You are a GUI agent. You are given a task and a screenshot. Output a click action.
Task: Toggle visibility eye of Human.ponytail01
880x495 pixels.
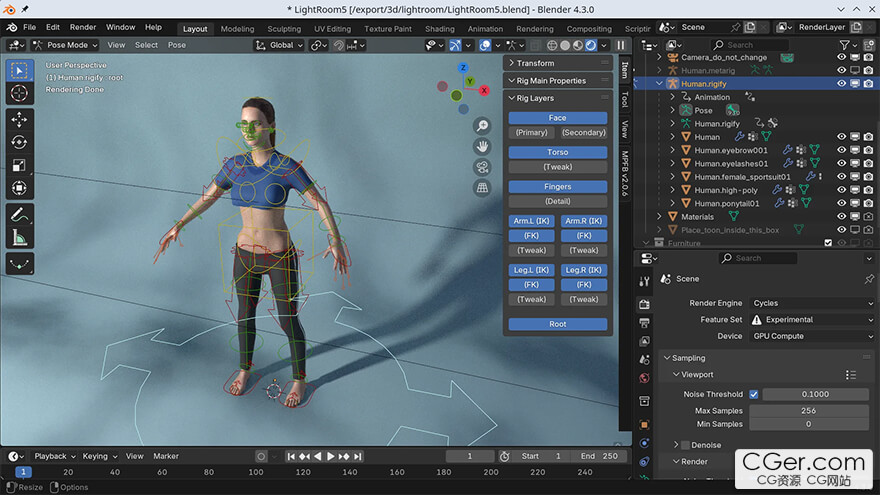point(841,203)
